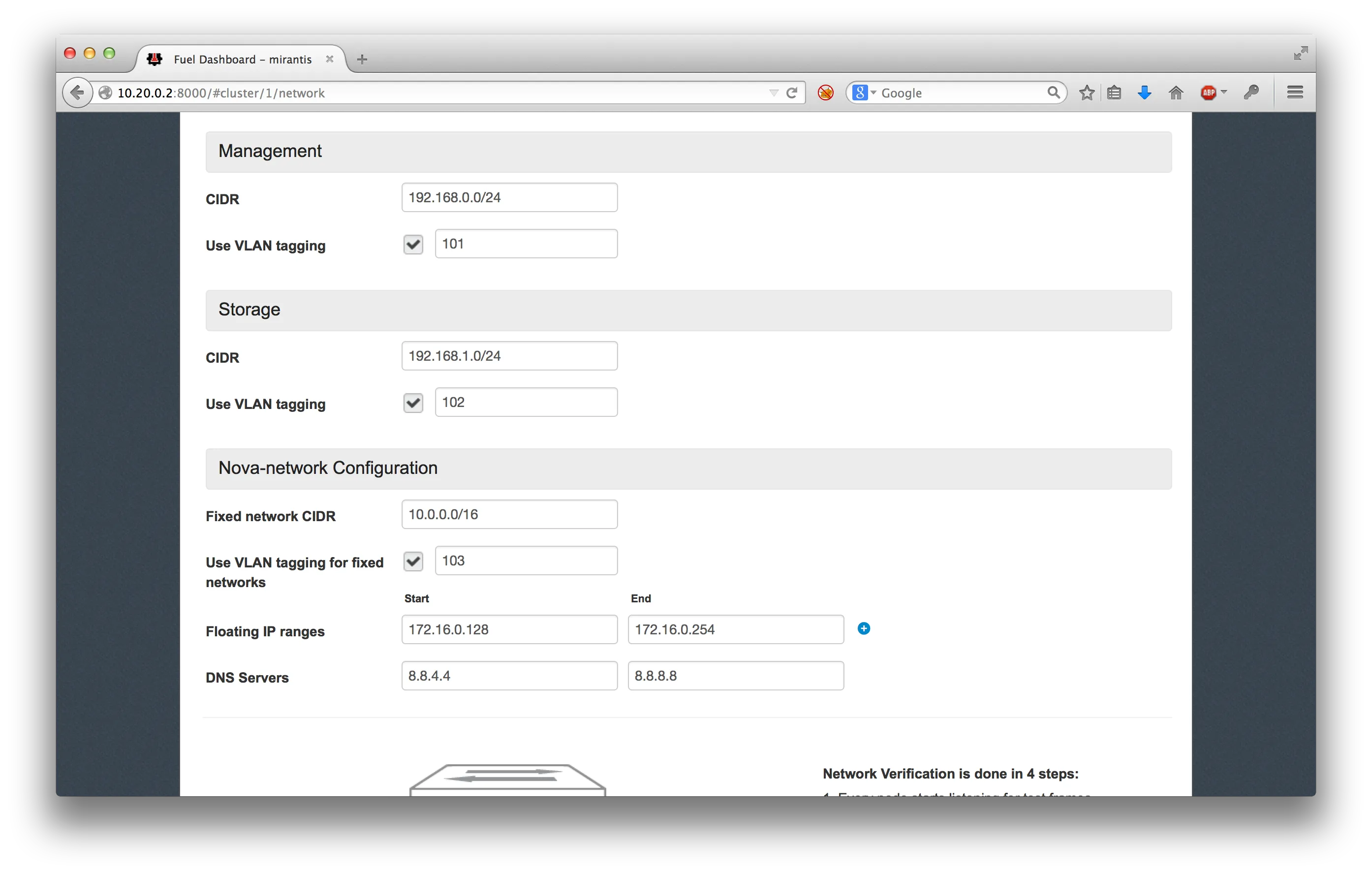The height and width of the screenshot is (874, 1372).
Task: Click the Management section header
Action: click(688, 152)
